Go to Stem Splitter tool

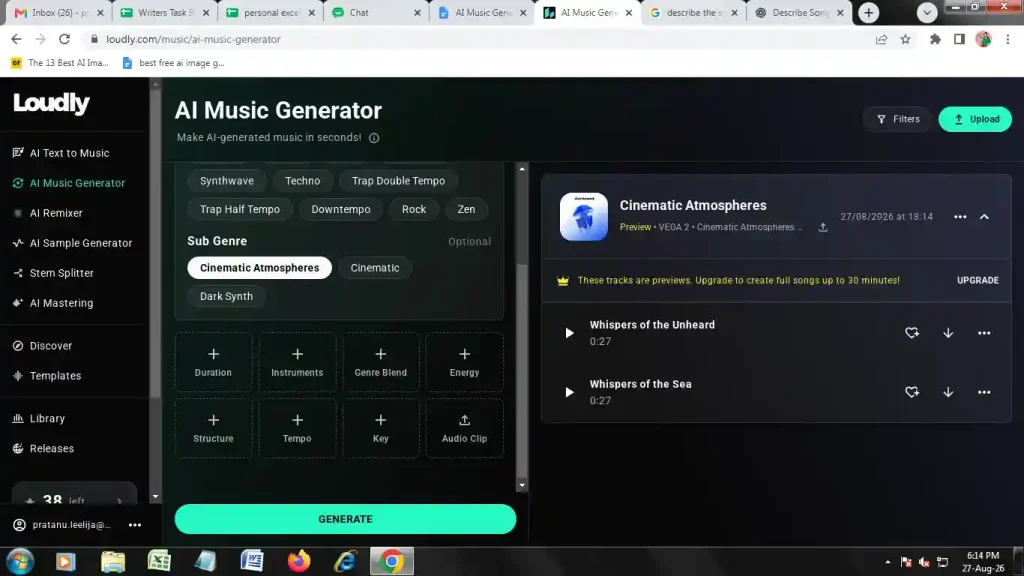tap(54, 273)
